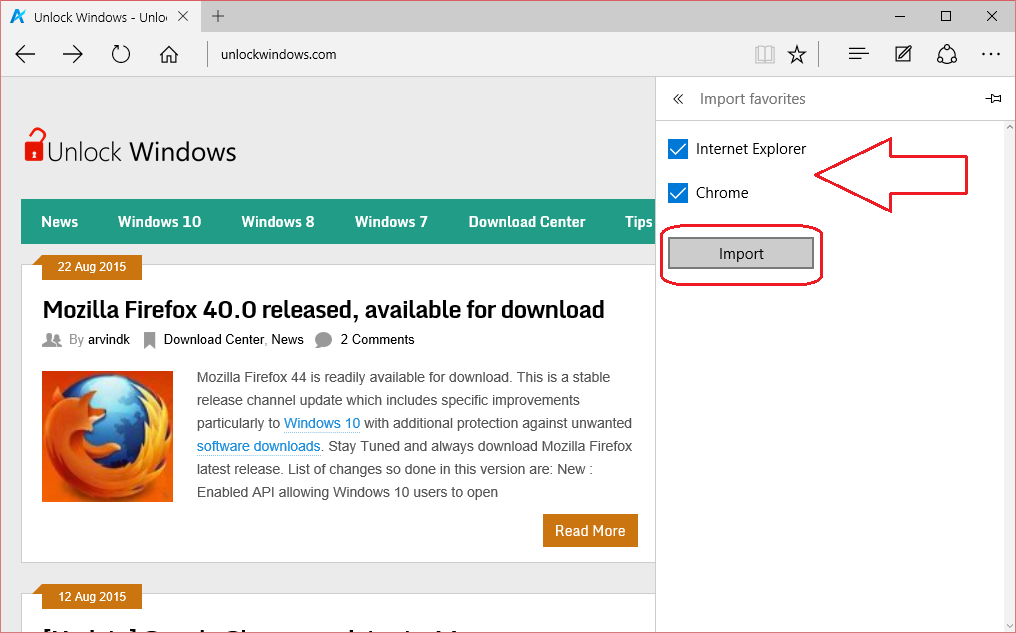1016x633 pixels.
Task: Go back using double chevron in pane
Action: click(x=678, y=98)
